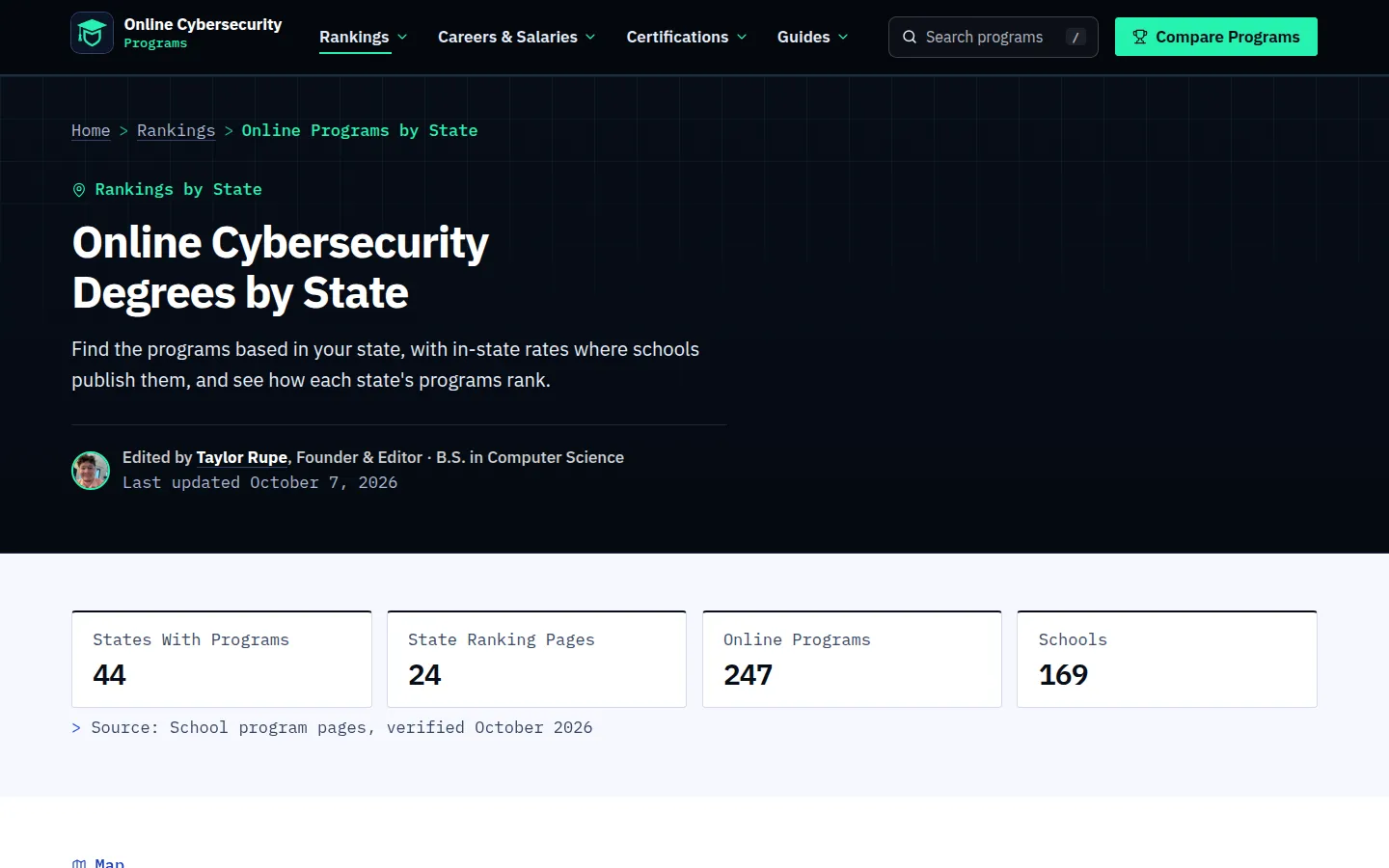
Task: Click the Schools 169 stat card
Action: pos(1167,659)
